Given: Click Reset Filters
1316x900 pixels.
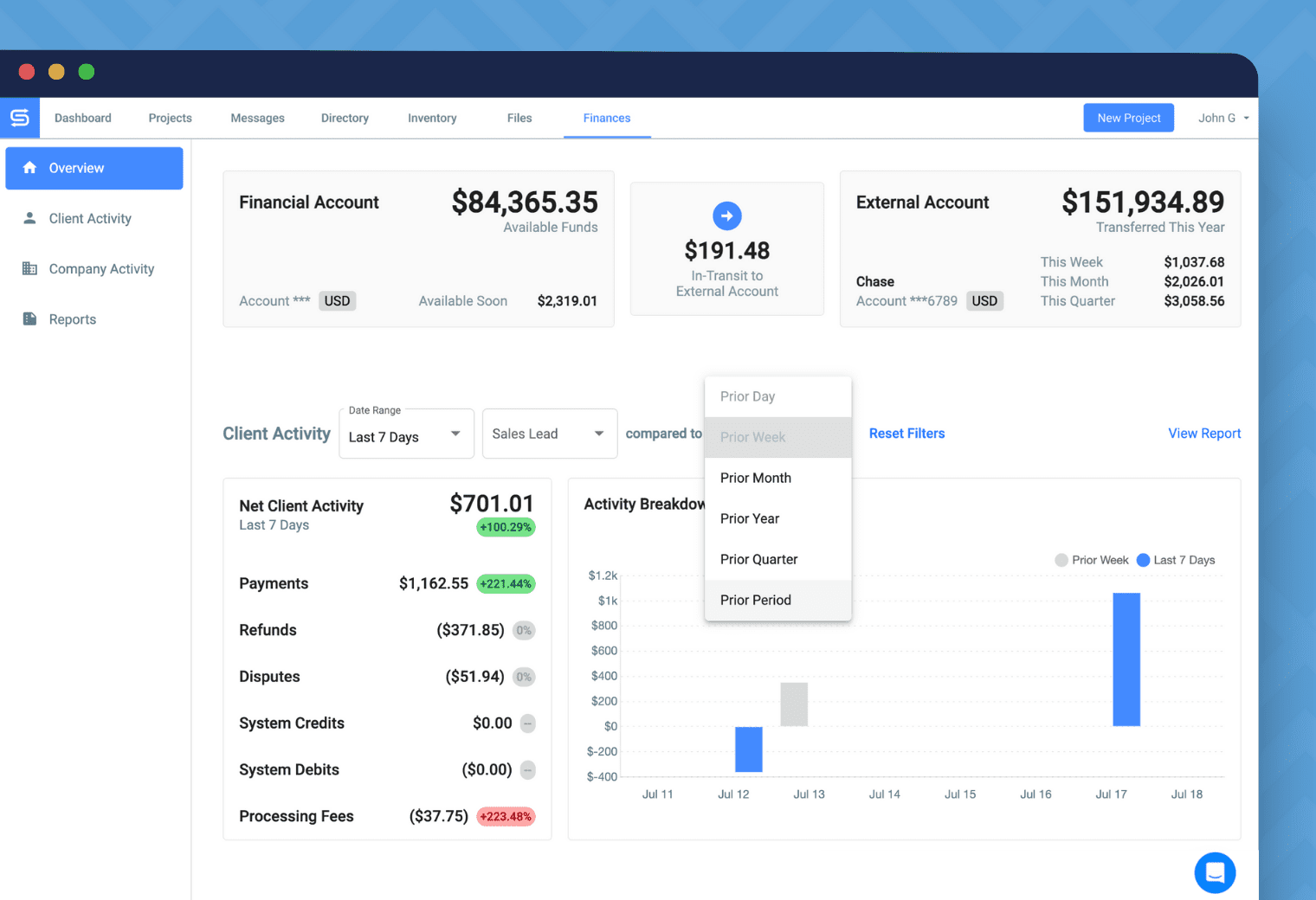Looking at the screenshot, I should (906, 433).
